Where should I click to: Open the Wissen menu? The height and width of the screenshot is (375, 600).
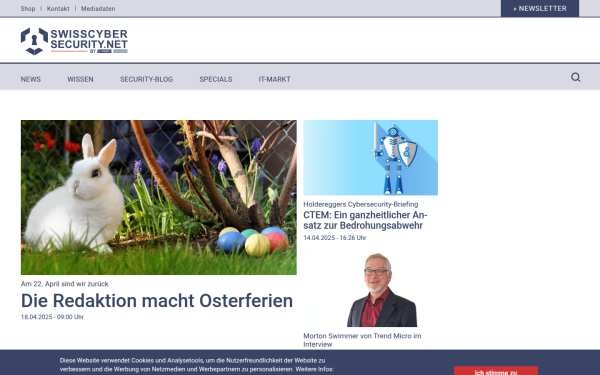coord(80,79)
